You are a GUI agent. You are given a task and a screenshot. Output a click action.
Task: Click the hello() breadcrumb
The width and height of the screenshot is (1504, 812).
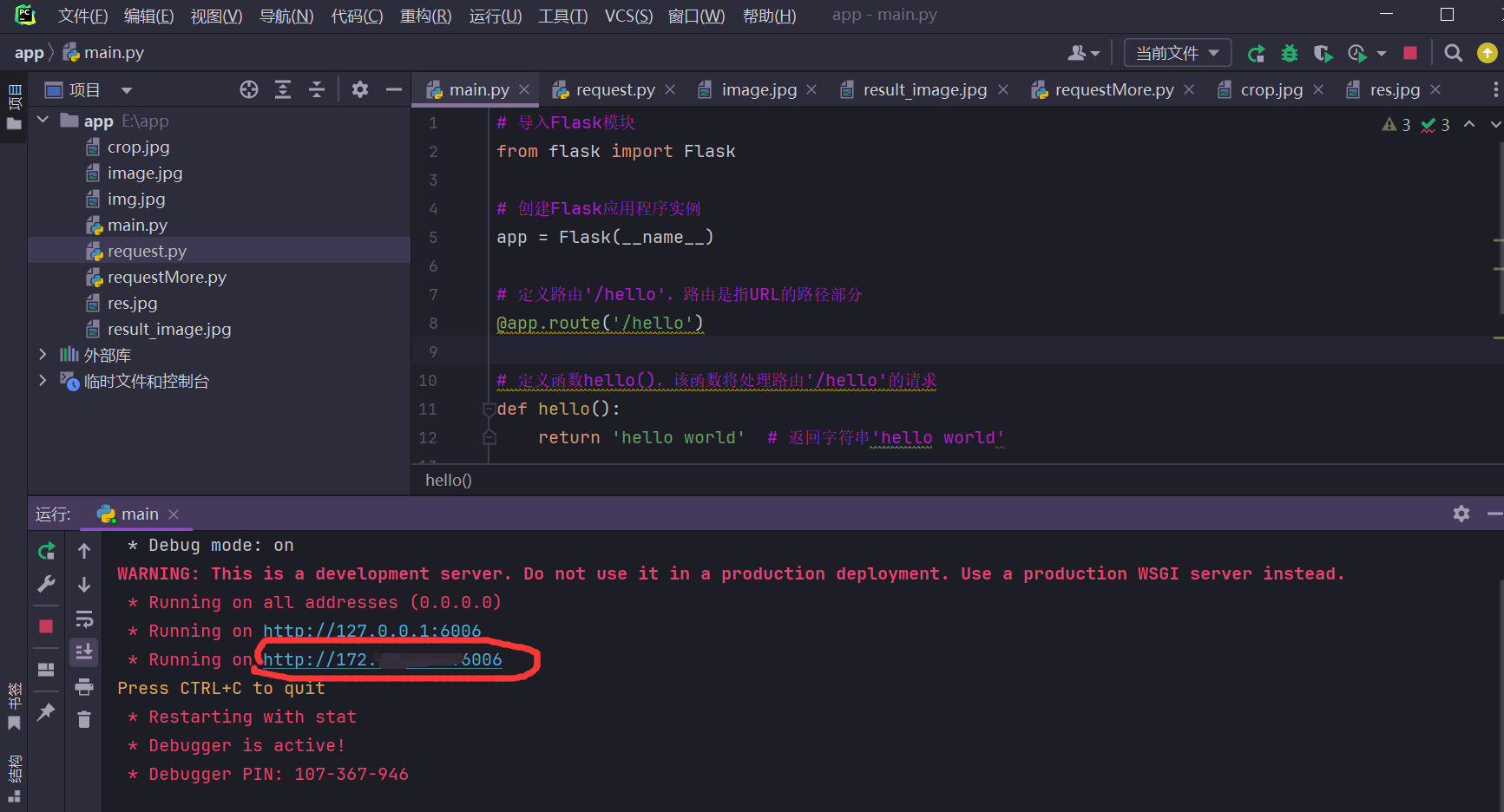pos(449,481)
